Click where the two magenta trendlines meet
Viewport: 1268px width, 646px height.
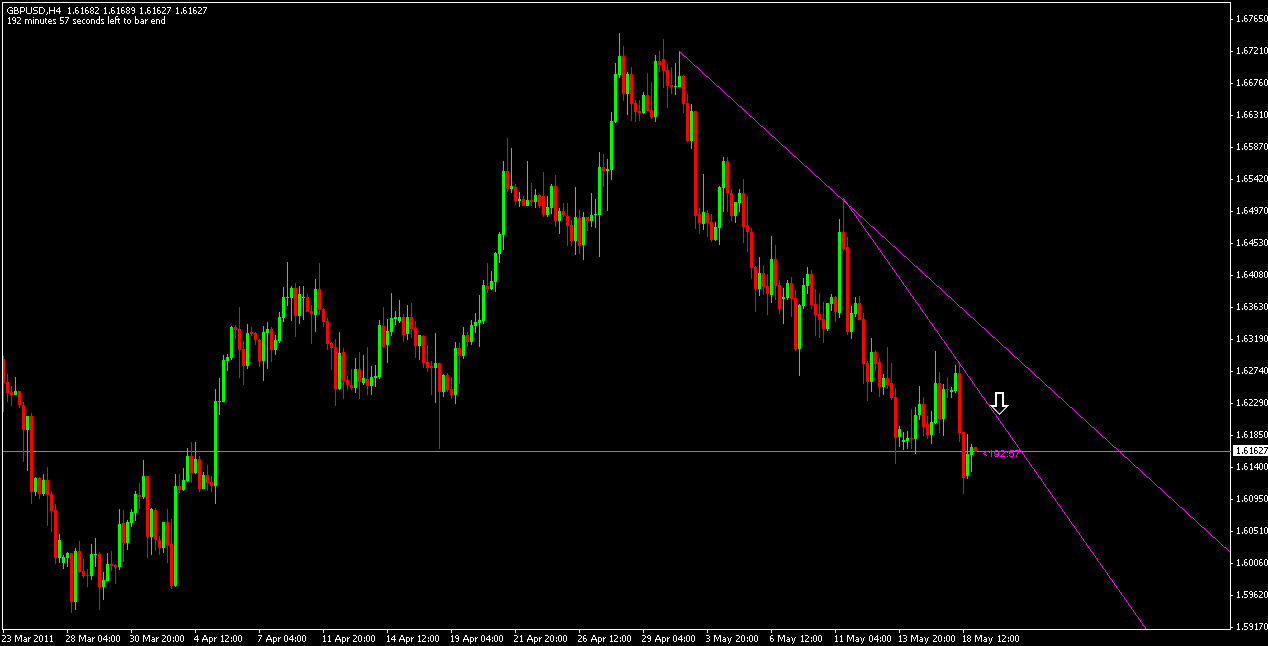pyautogui.click(x=845, y=201)
